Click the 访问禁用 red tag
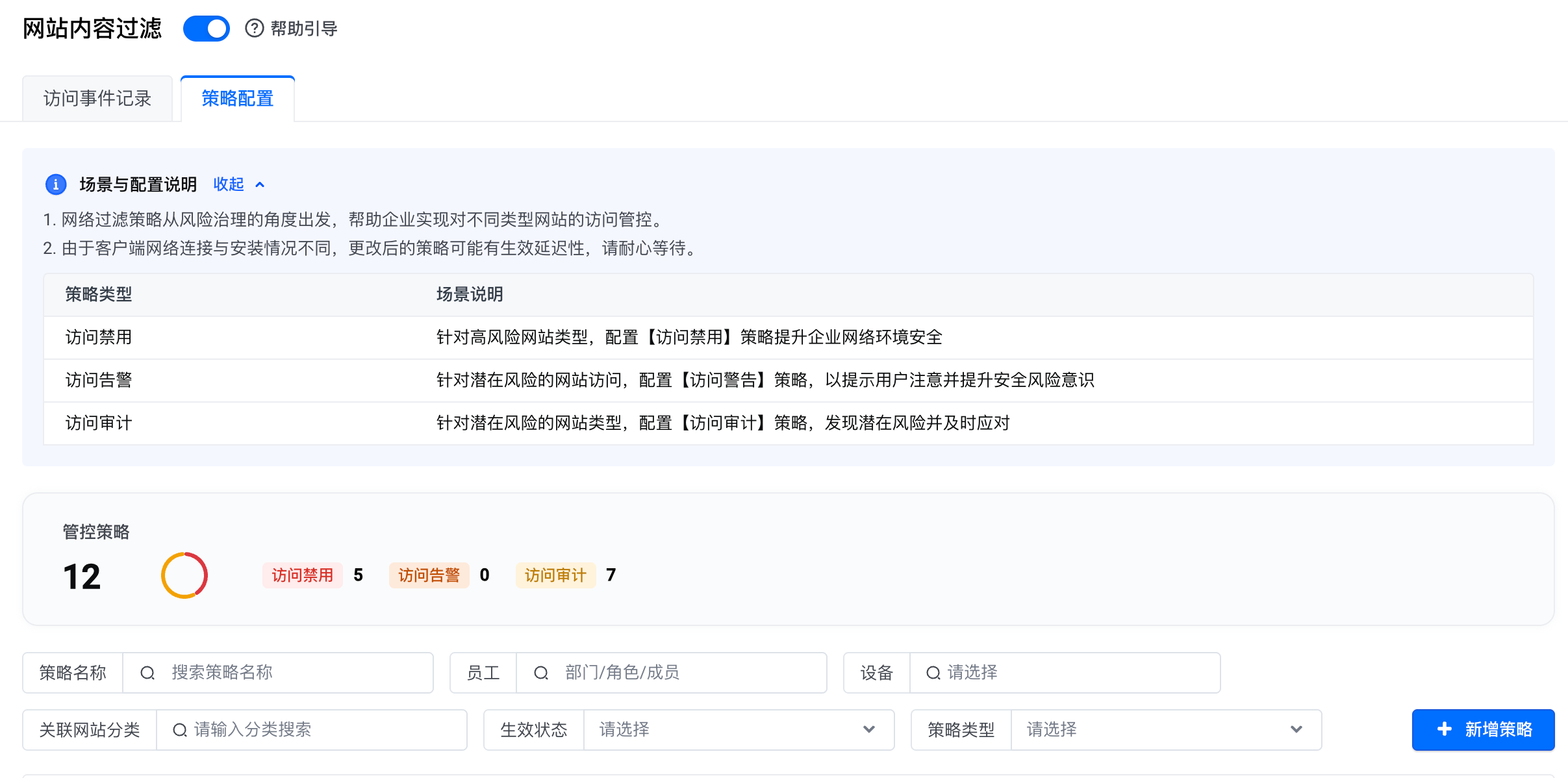Screen dimensions: 1568x778 (x=302, y=575)
